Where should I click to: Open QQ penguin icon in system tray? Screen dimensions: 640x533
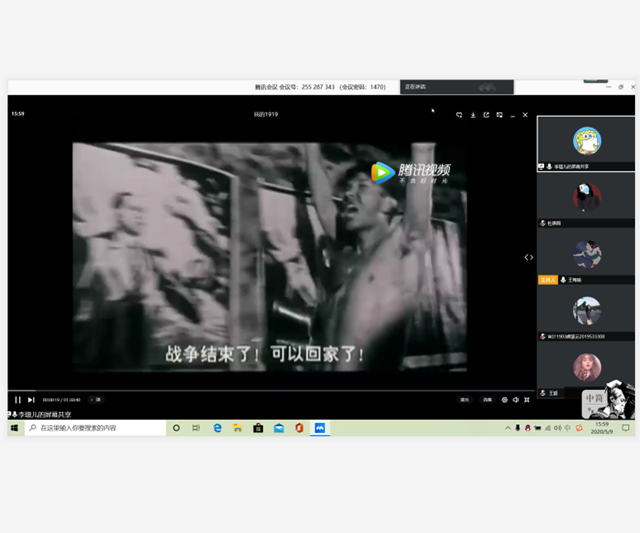tap(528, 428)
